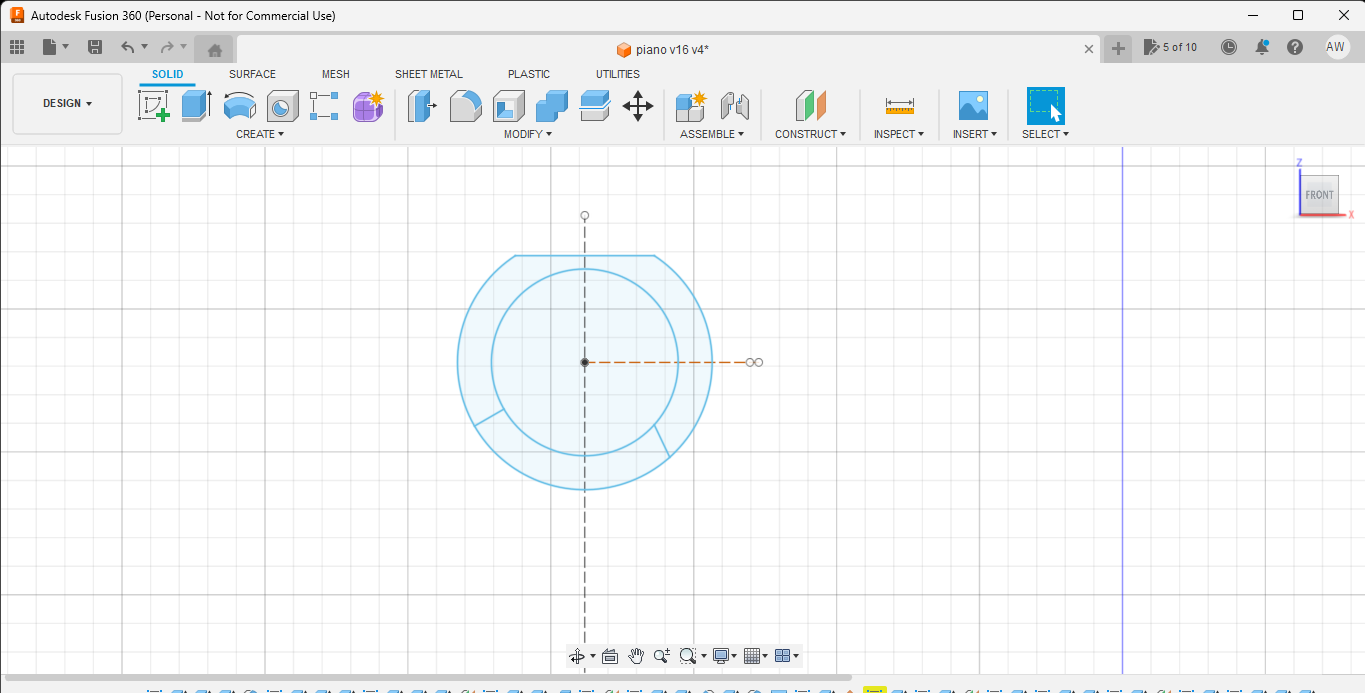The image size is (1365, 693).
Task: Switch to the SOLID tab
Action: (x=168, y=74)
